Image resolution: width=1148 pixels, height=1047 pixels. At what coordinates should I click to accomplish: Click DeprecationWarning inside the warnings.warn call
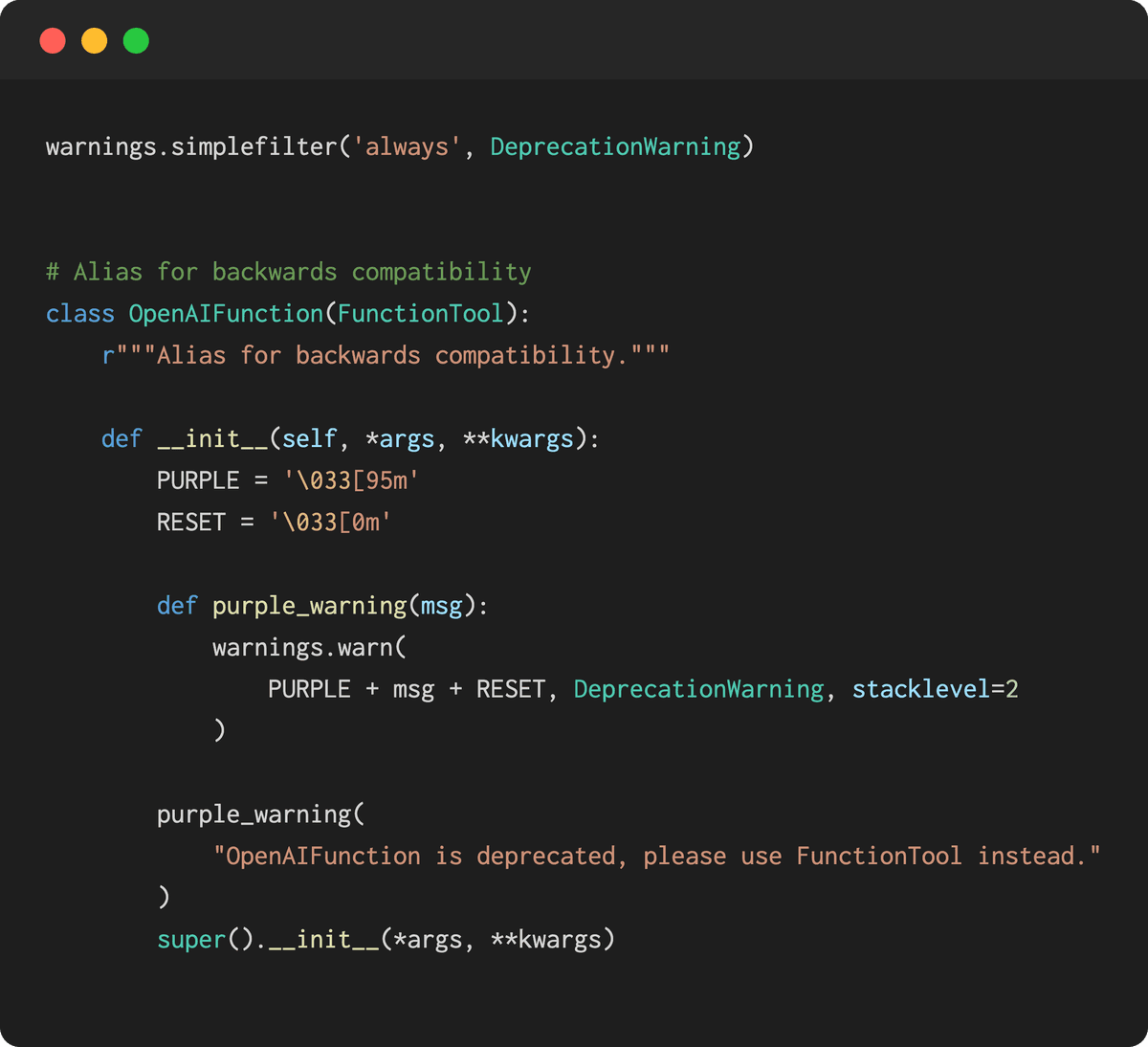(698, 689)
